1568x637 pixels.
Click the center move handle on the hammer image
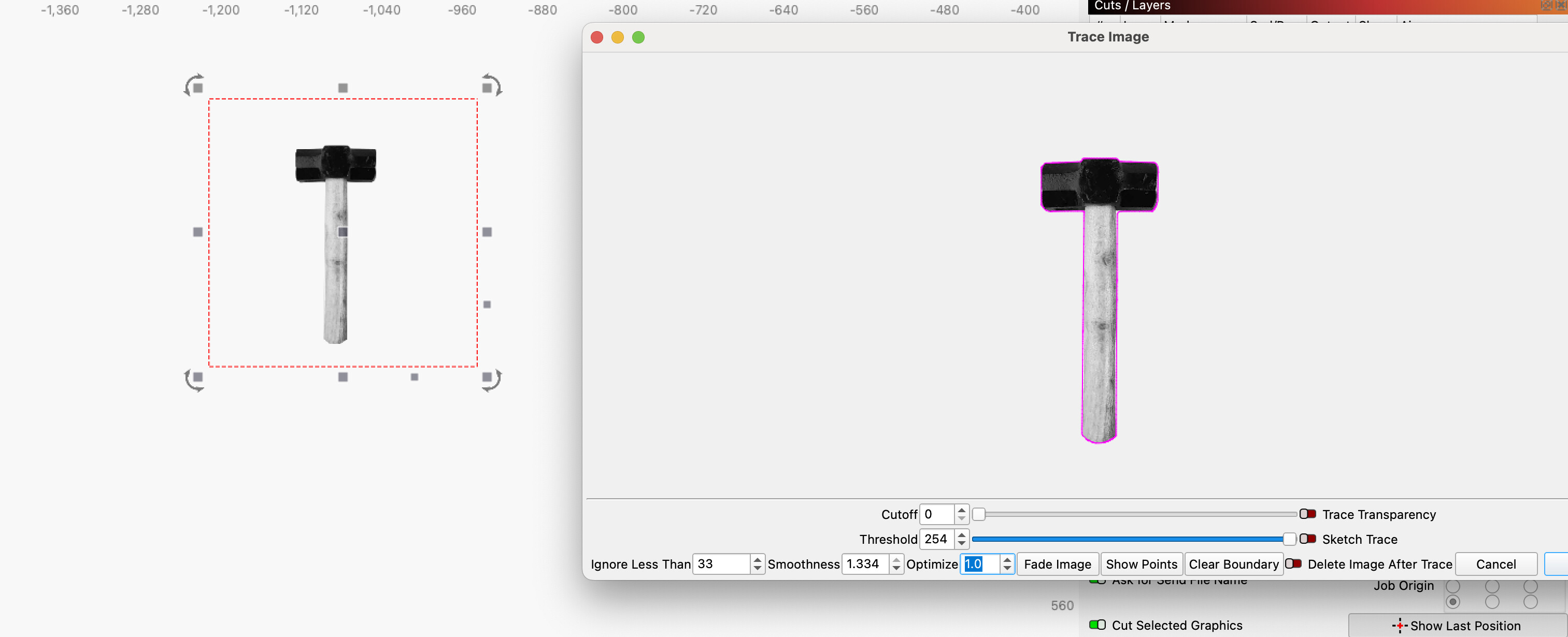point(343,232)
